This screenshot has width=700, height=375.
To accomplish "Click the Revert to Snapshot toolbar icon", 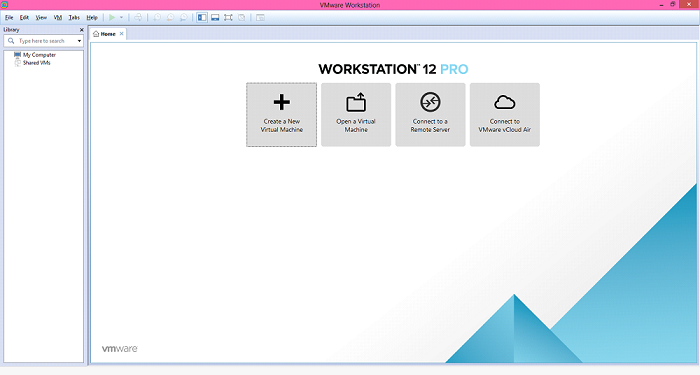I will coord(170,17).
